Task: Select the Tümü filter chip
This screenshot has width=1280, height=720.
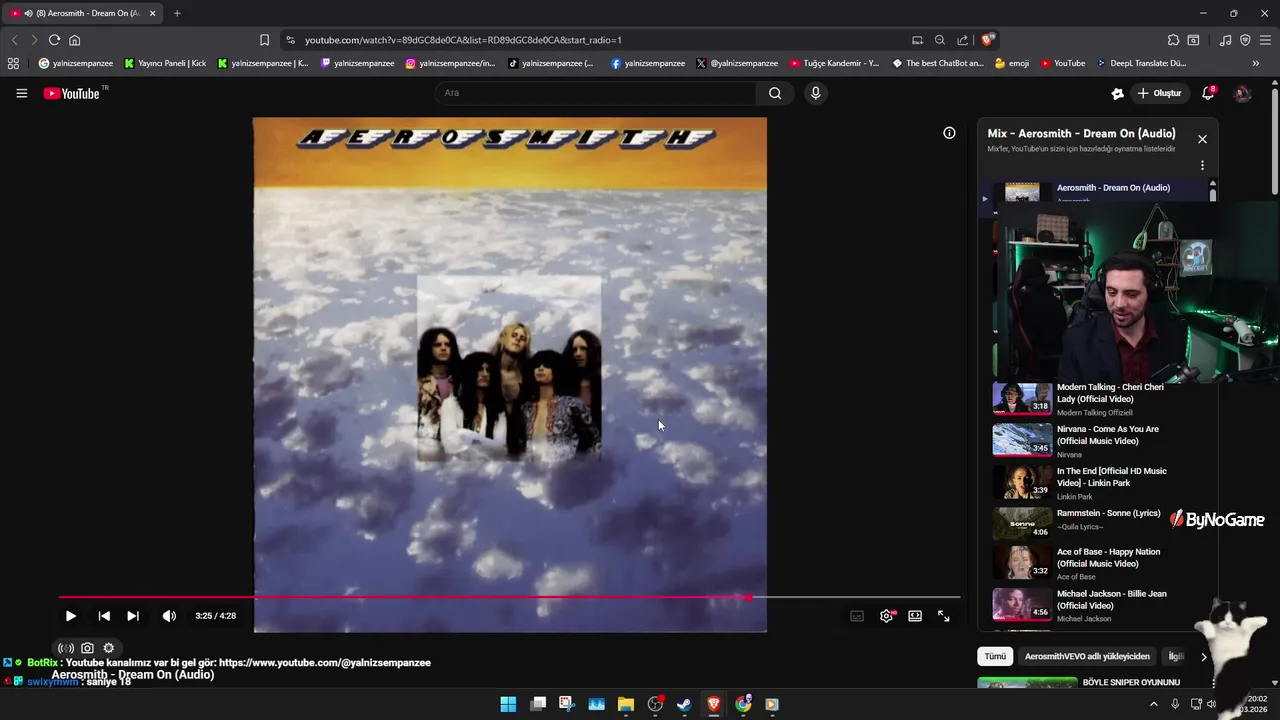Action: (x=995, y=656)
